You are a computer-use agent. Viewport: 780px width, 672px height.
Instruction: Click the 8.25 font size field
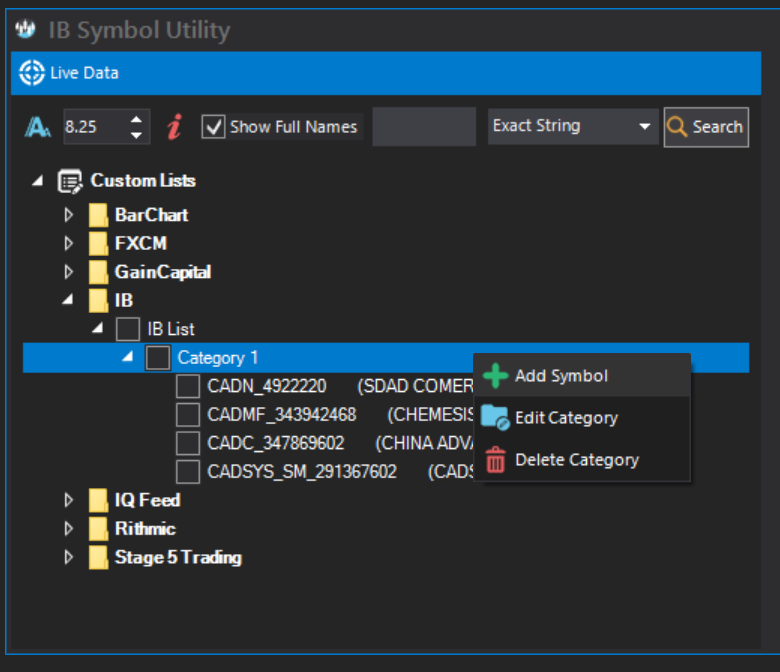95,127
